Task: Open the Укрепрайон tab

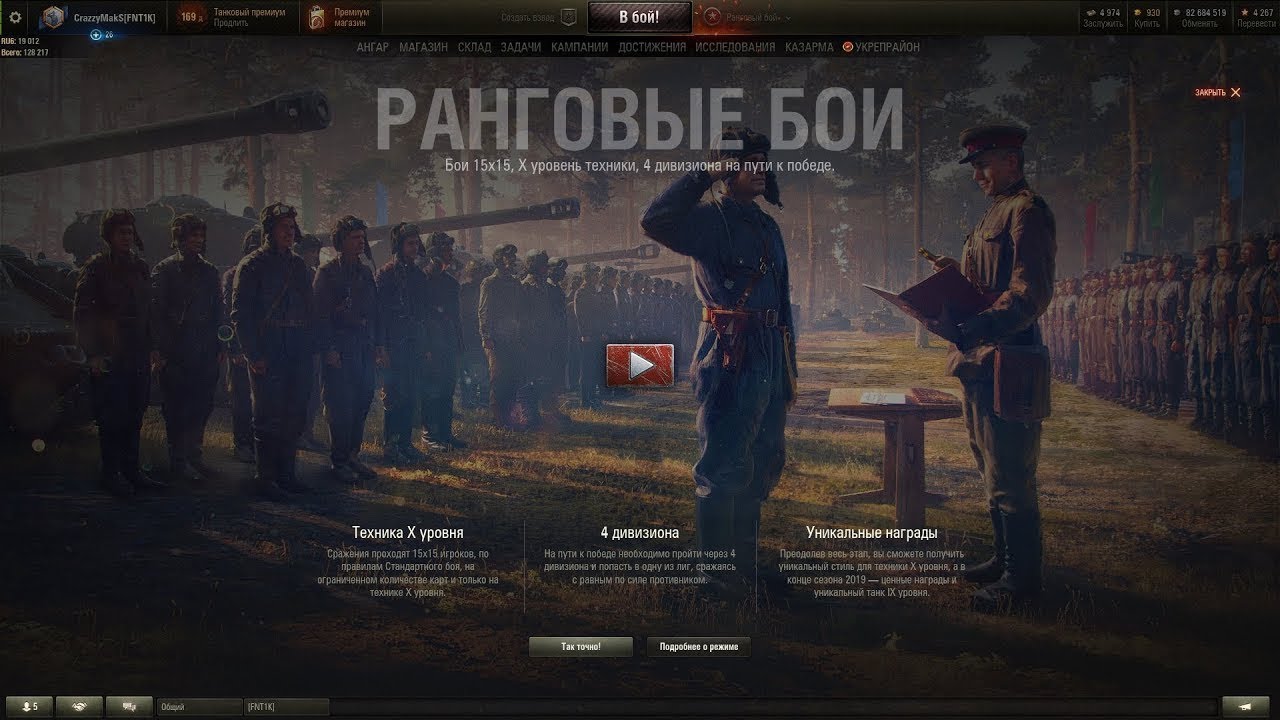Action: 881,47
